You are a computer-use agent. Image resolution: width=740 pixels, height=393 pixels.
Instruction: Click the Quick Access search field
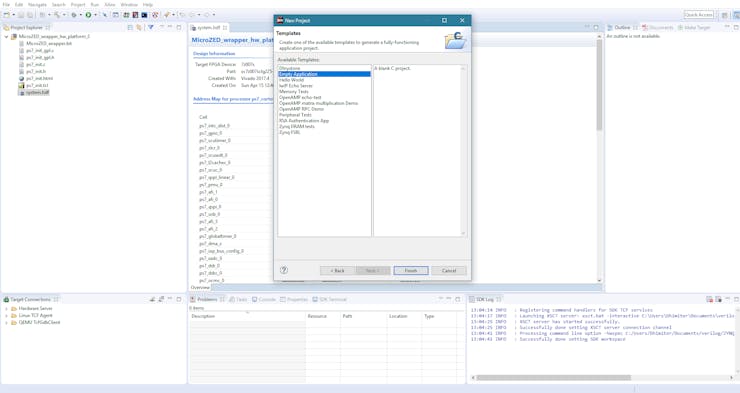click(x=699, y=15)
